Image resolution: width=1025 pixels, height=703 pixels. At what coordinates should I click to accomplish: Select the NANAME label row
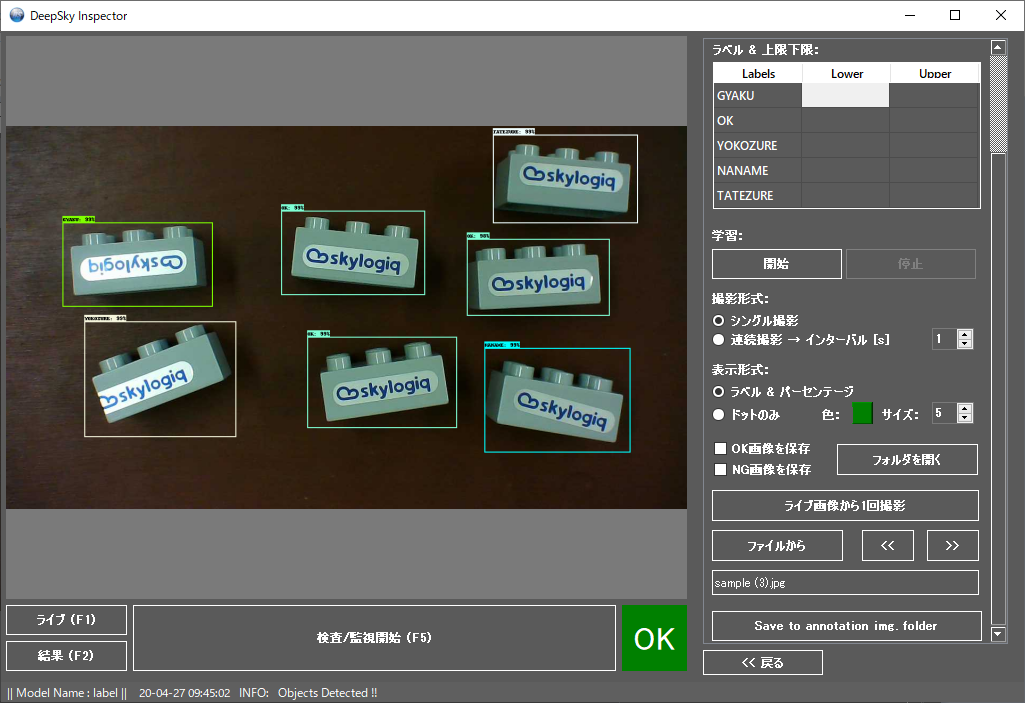tap(758, 170)
